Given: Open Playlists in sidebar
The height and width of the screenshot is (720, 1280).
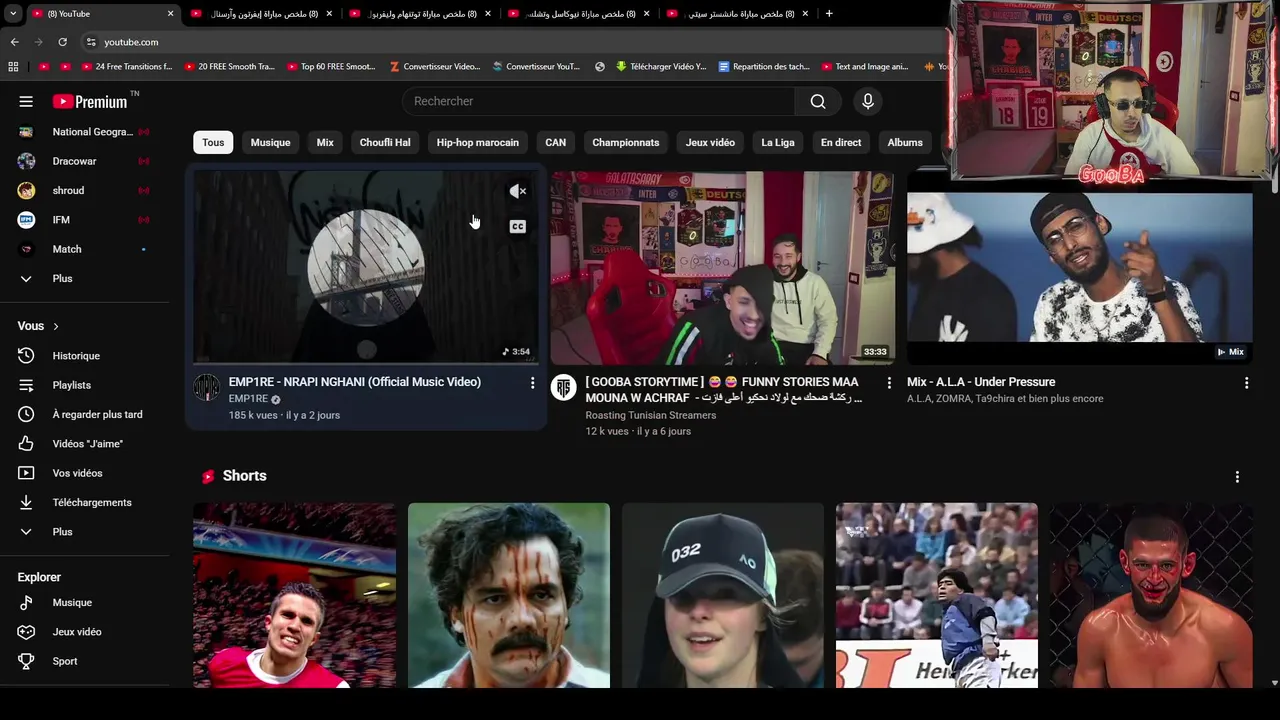Looking at the screenshot, I should [84, 385].
